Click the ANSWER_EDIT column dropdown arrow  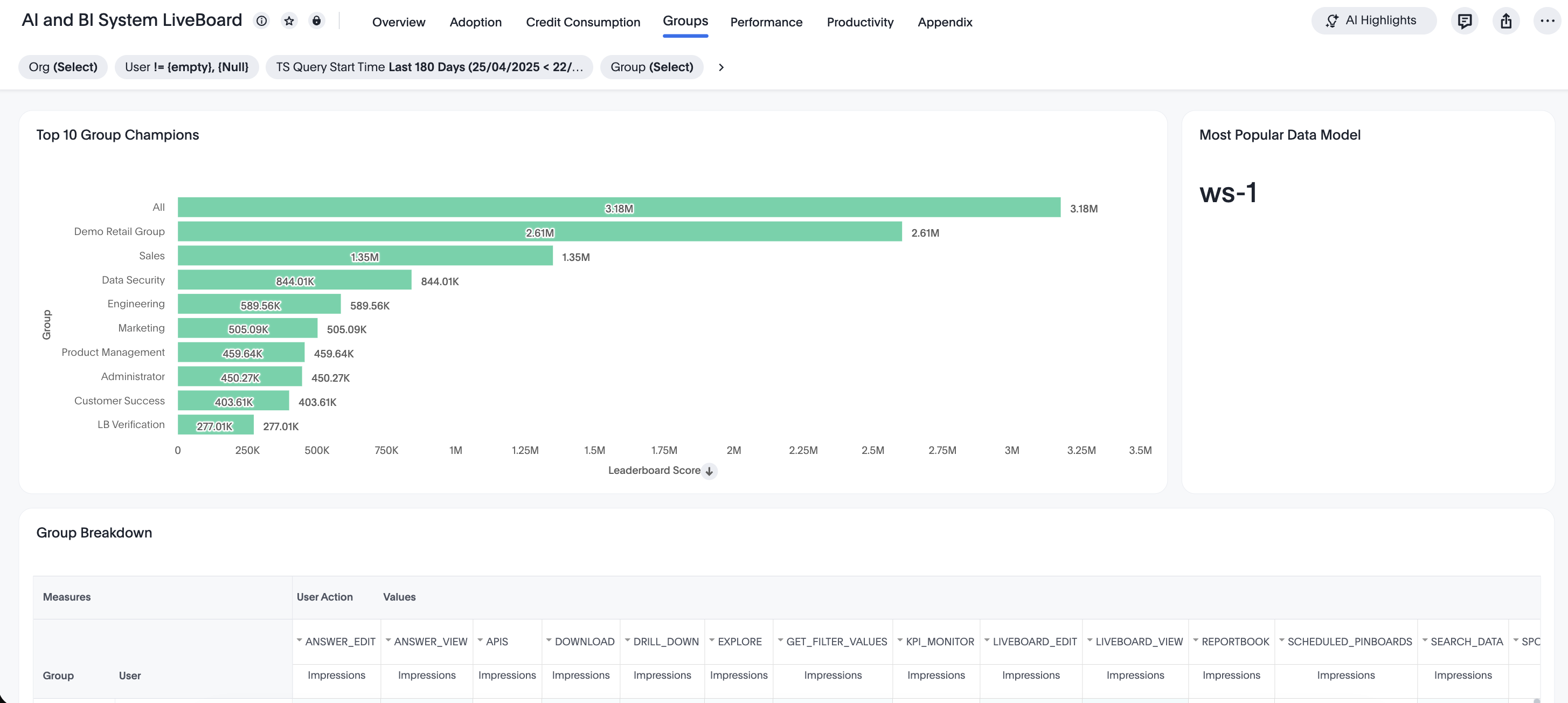tap(300, 640)
